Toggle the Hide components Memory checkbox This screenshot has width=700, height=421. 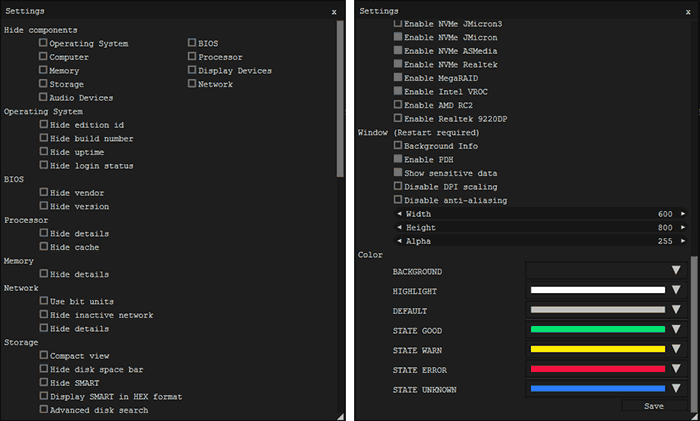[x=43, y=70]
